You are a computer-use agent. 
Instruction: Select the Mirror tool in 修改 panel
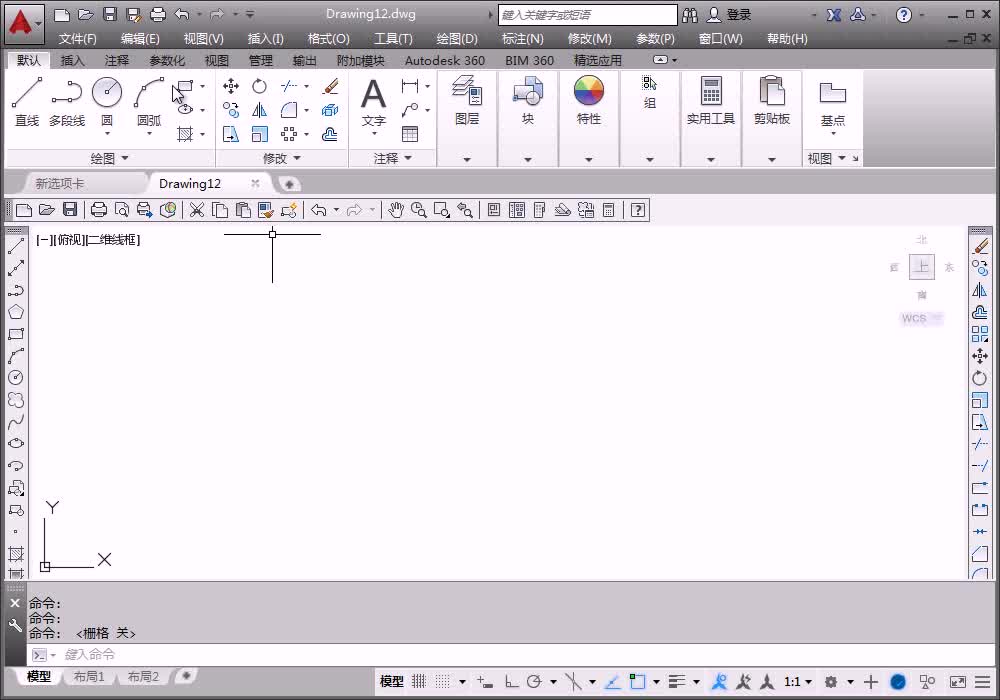pos(259,110)
